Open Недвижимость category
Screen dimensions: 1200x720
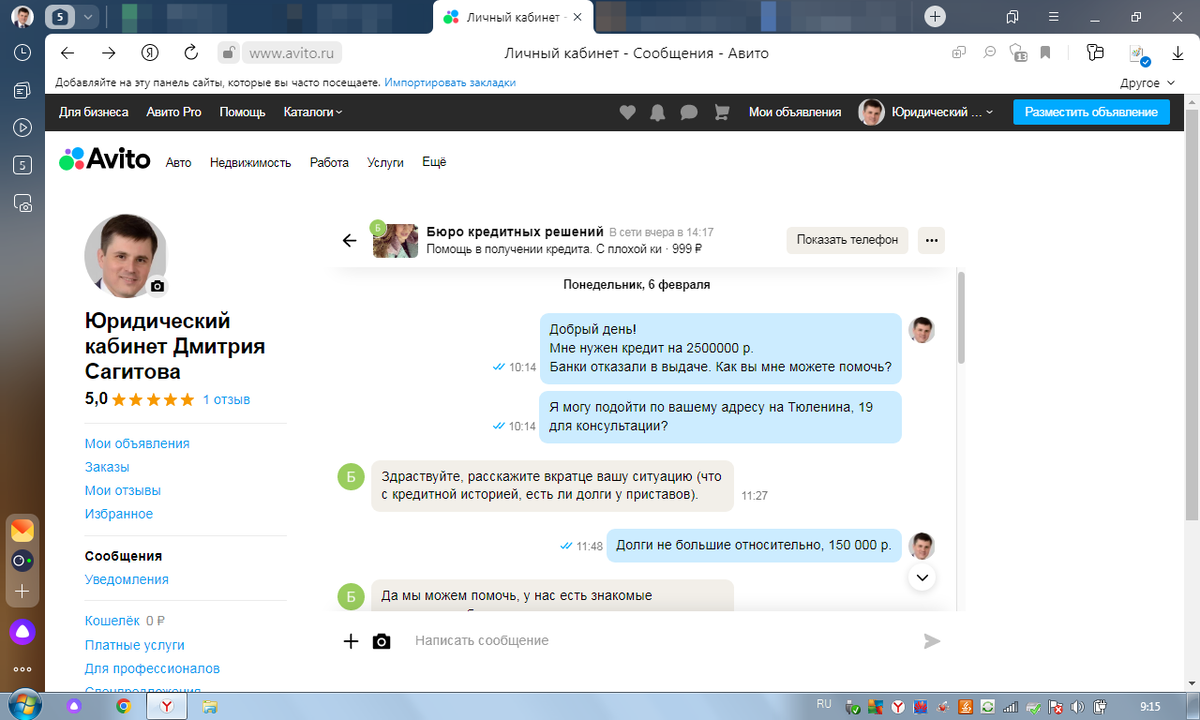(250, 162)
